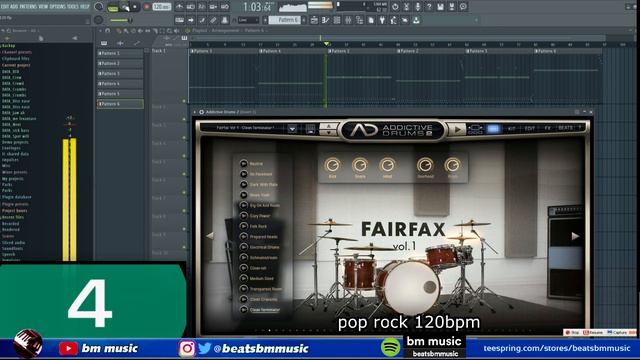Open Addictive Drums preset dropdown arrow

click(x=292, y=129)
